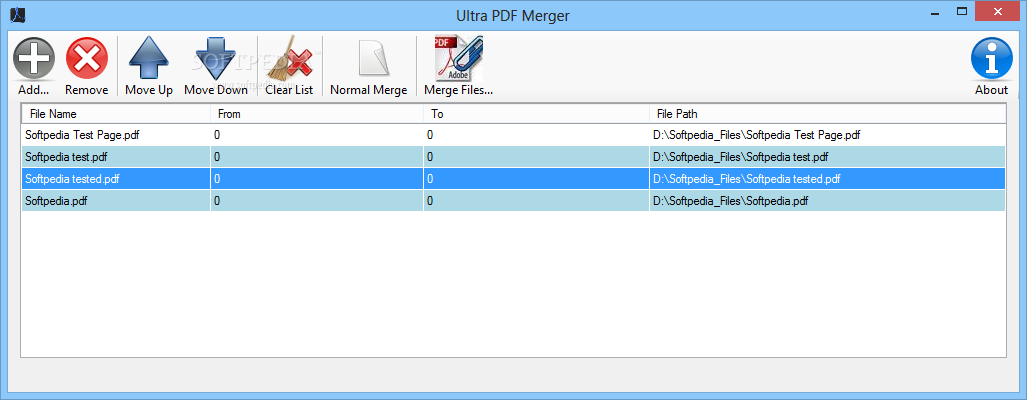Select the row Softpedia Test Page.pdf
The width and height of the screenshot is (1027, 400).
pyautogui.click(x=514, y=136)
